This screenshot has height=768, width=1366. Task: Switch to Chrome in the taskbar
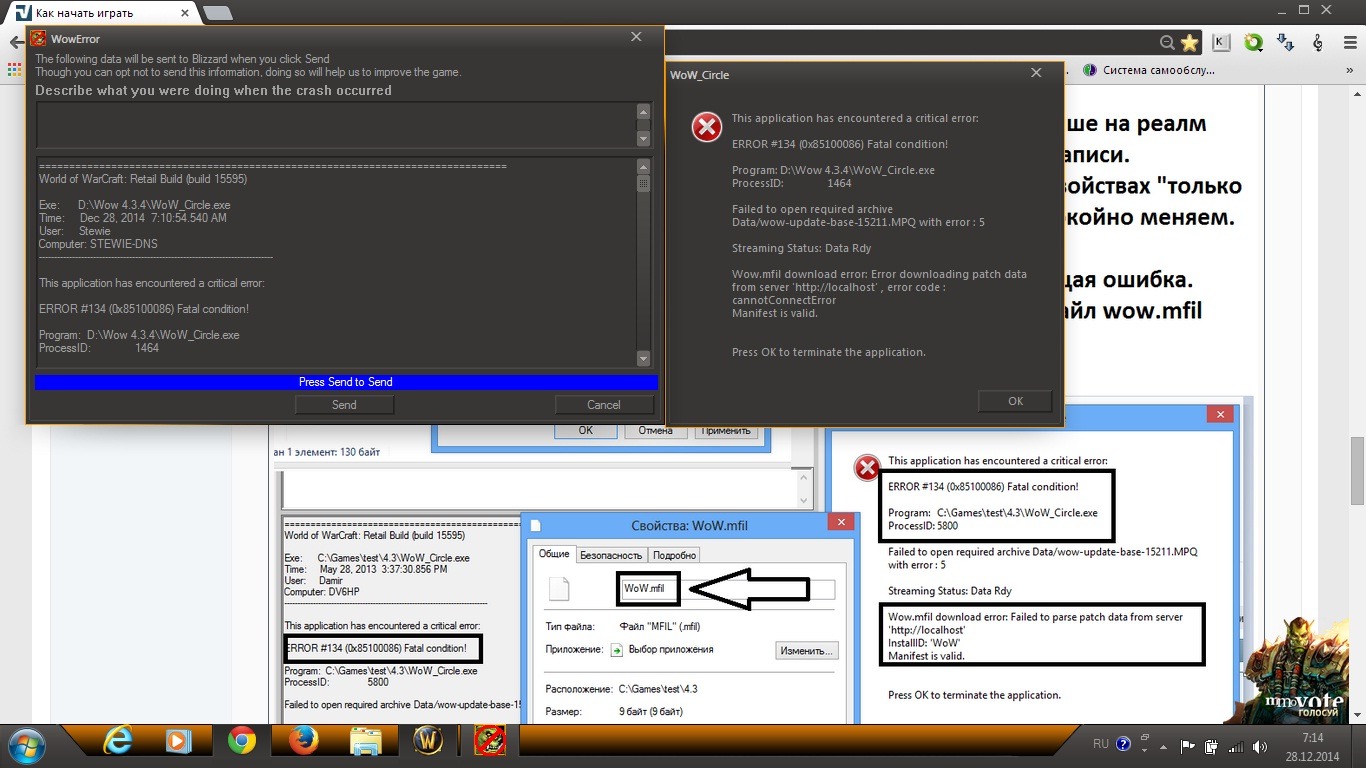pyautogui.click(x=241, y=741)
